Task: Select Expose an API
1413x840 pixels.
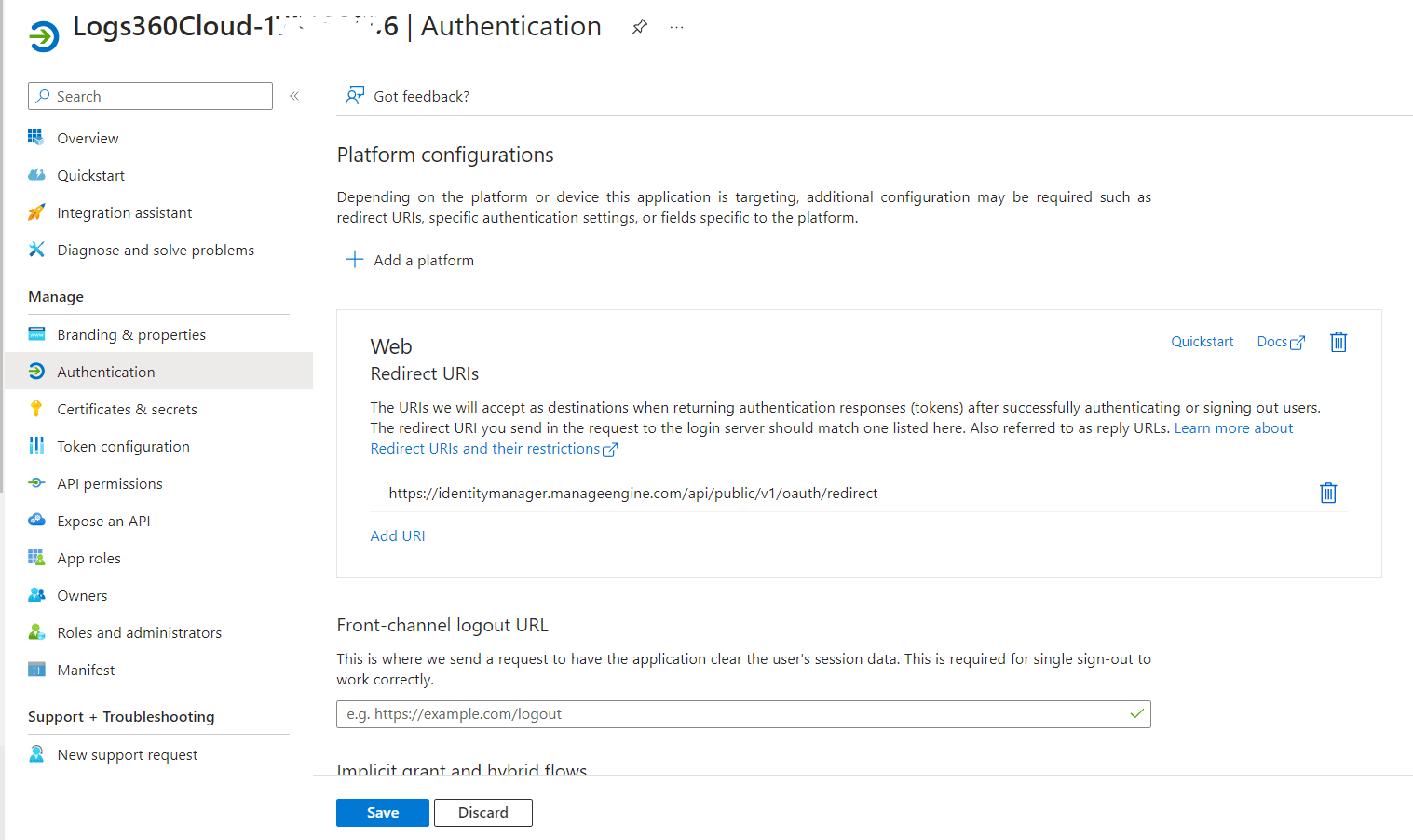Action: click(102, 521)
